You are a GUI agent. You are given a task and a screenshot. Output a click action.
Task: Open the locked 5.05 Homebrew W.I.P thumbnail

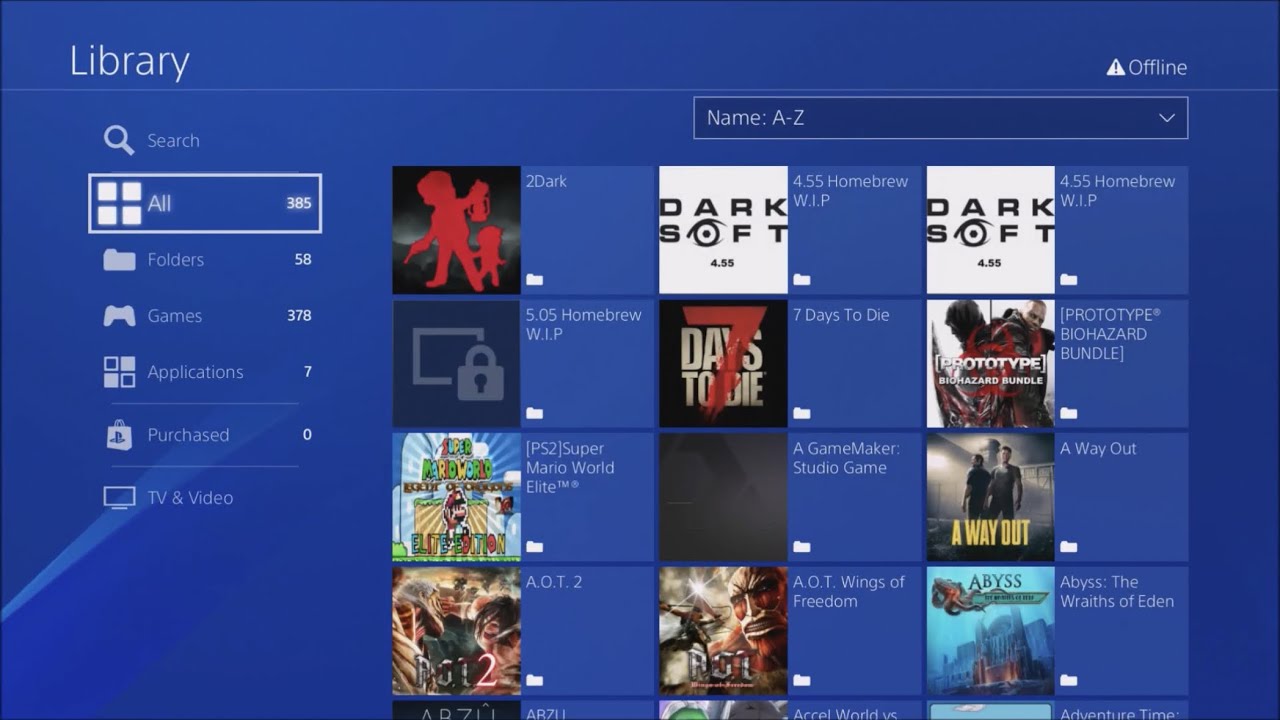[x=456, y=363]
